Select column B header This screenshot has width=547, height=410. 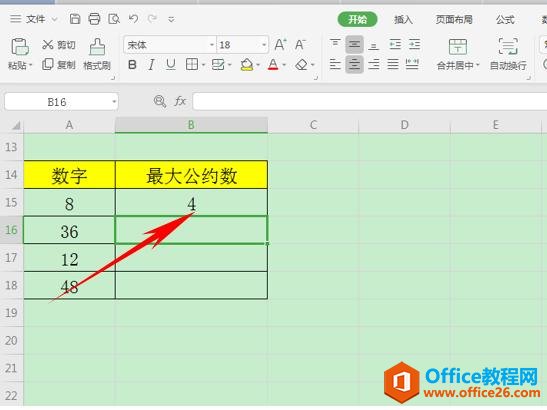191,125
